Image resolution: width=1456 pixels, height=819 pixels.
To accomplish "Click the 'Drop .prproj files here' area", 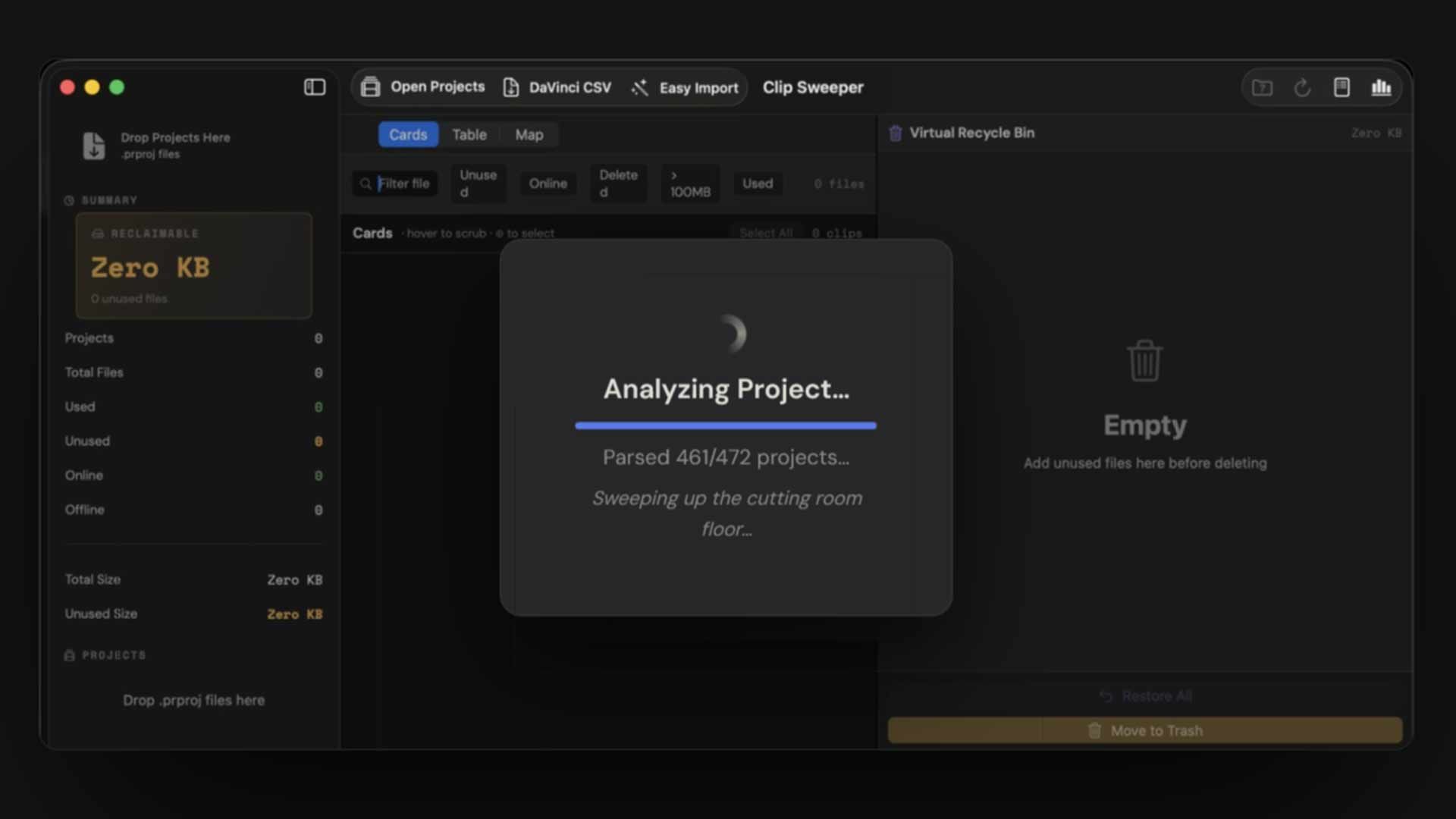I will coord(194,700).
